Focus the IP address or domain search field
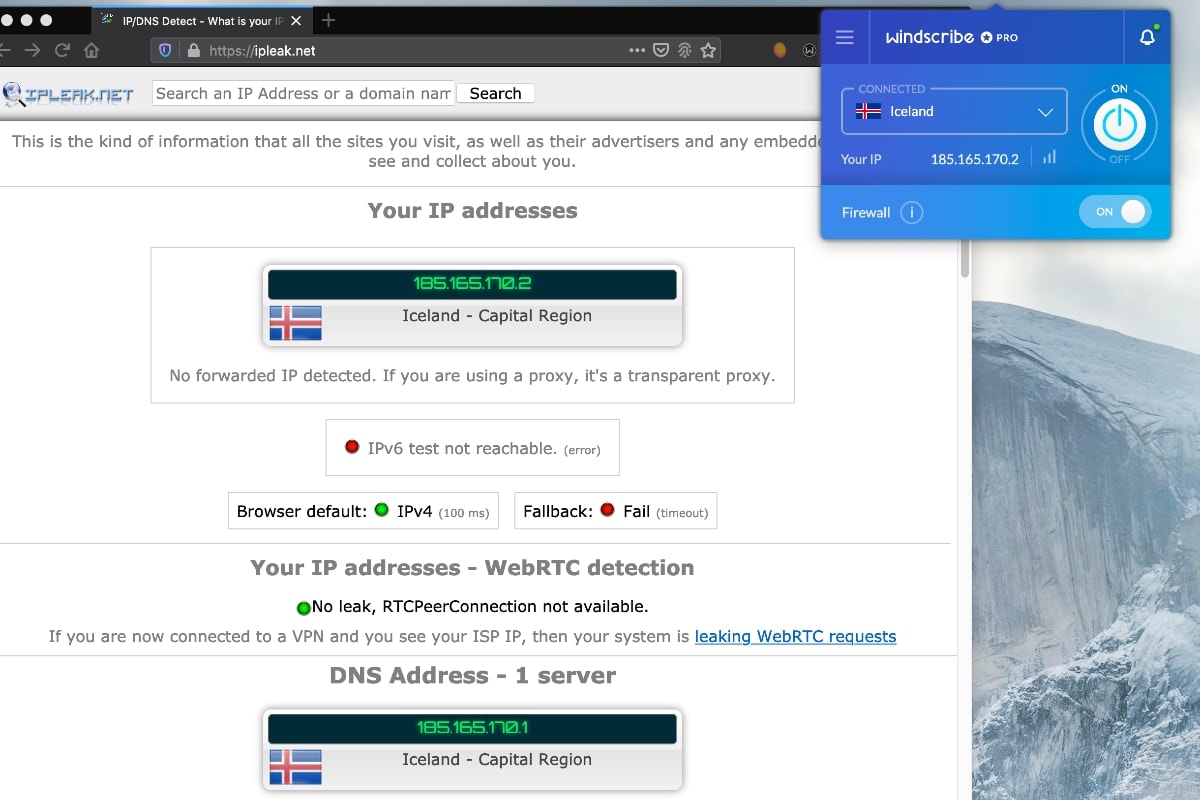The width and height of the screenshot is (1200, 800). tap(304, 93)
